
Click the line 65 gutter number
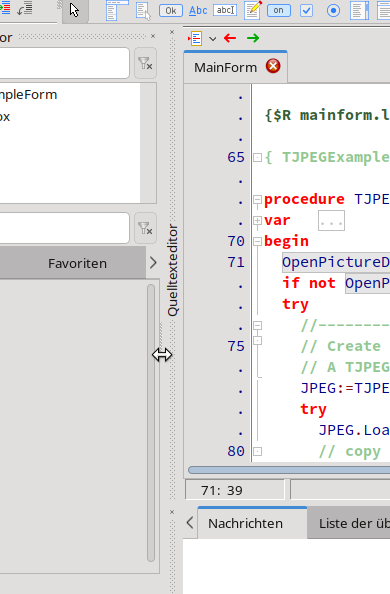[236, 157]
